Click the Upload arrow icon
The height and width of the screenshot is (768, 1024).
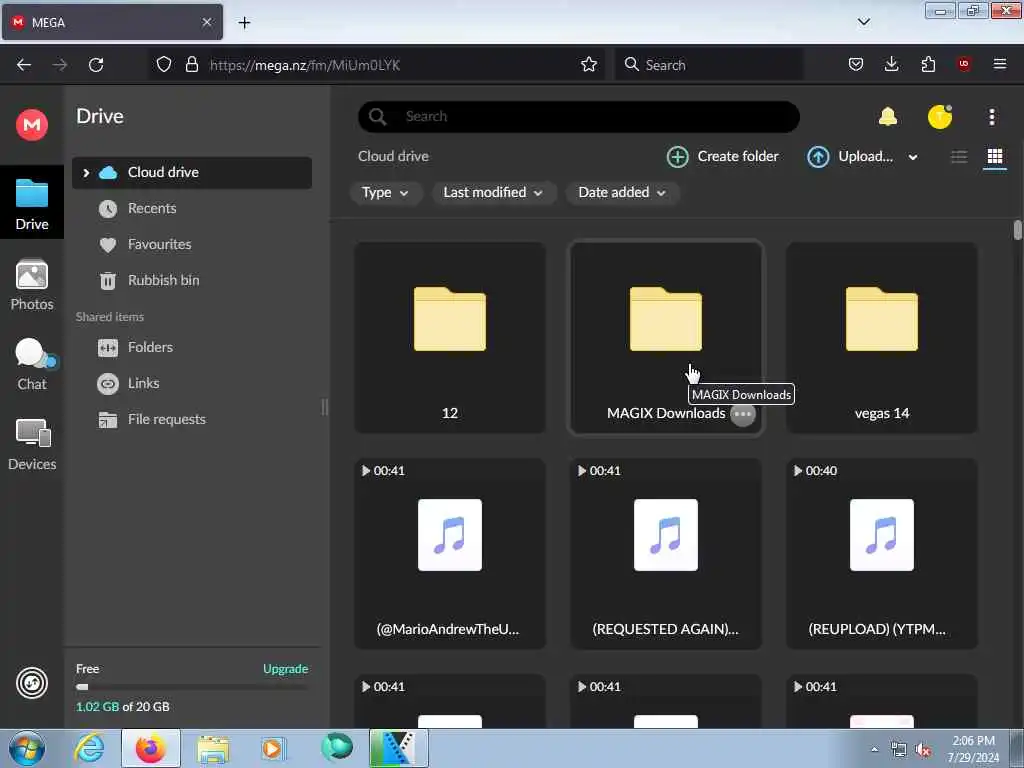pos(818,157)
